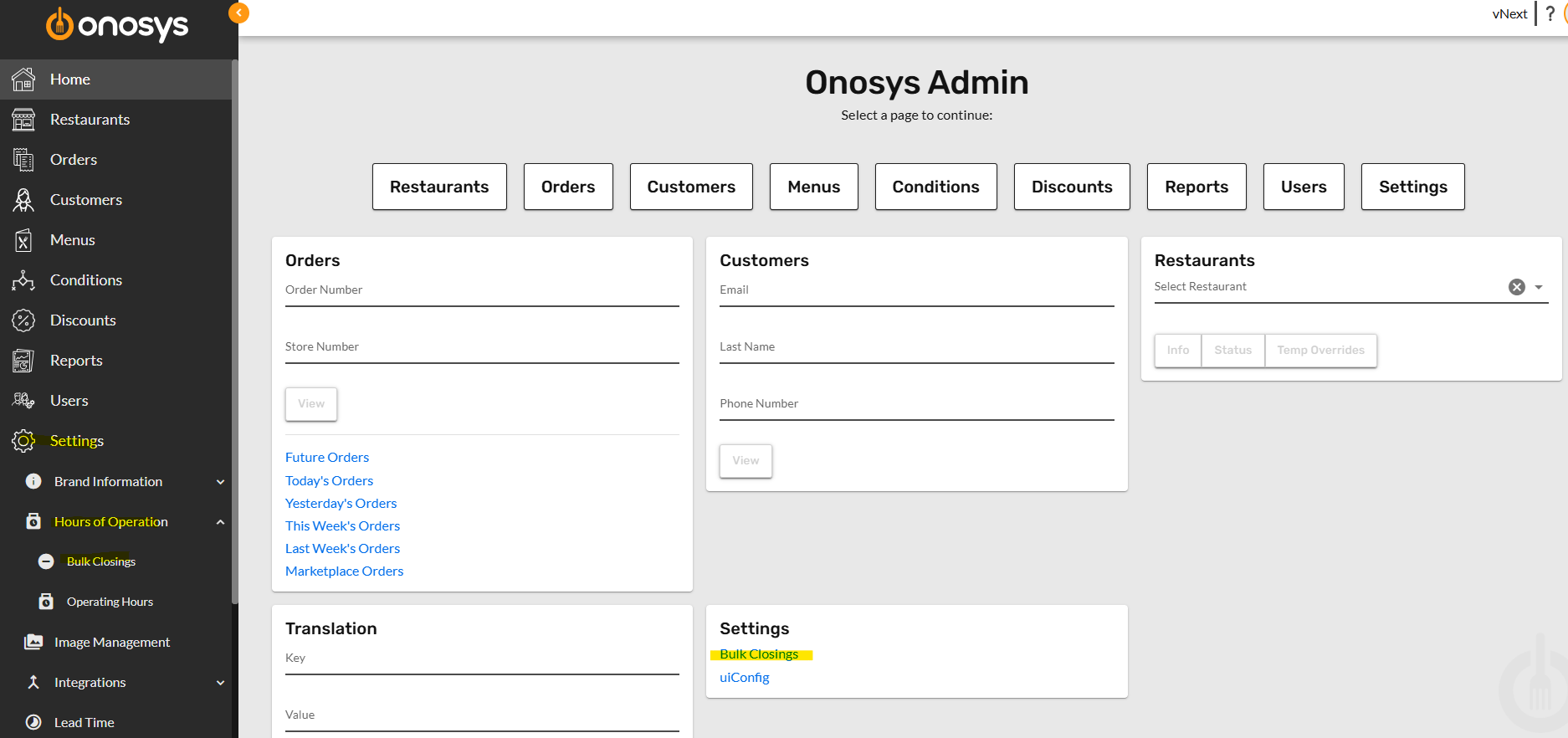The height and width of the screenshot is (738, 1568).
Task: Click the Discounts percent icon in sidebar
Action: click(x=23, y=320)
